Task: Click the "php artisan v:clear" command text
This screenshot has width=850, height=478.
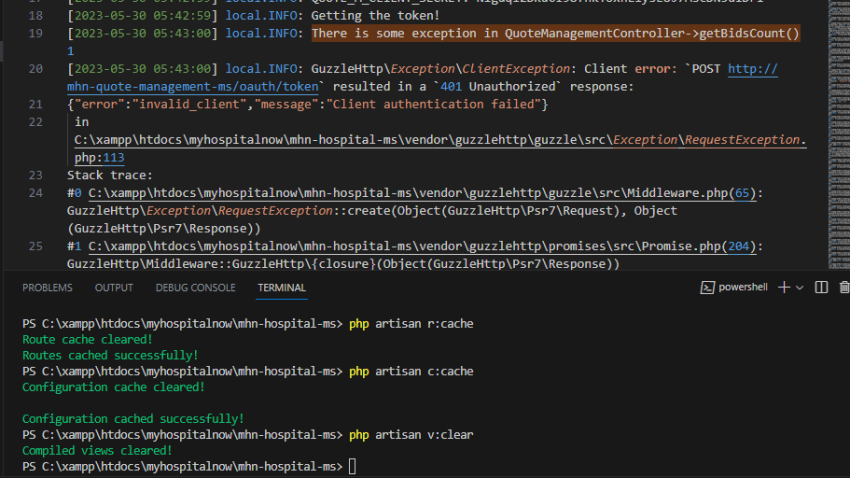Action: (x=411, y=435)
